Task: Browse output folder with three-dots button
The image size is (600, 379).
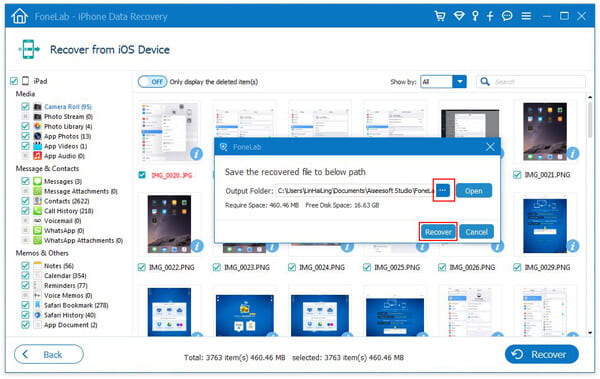Action: [443, 190]
